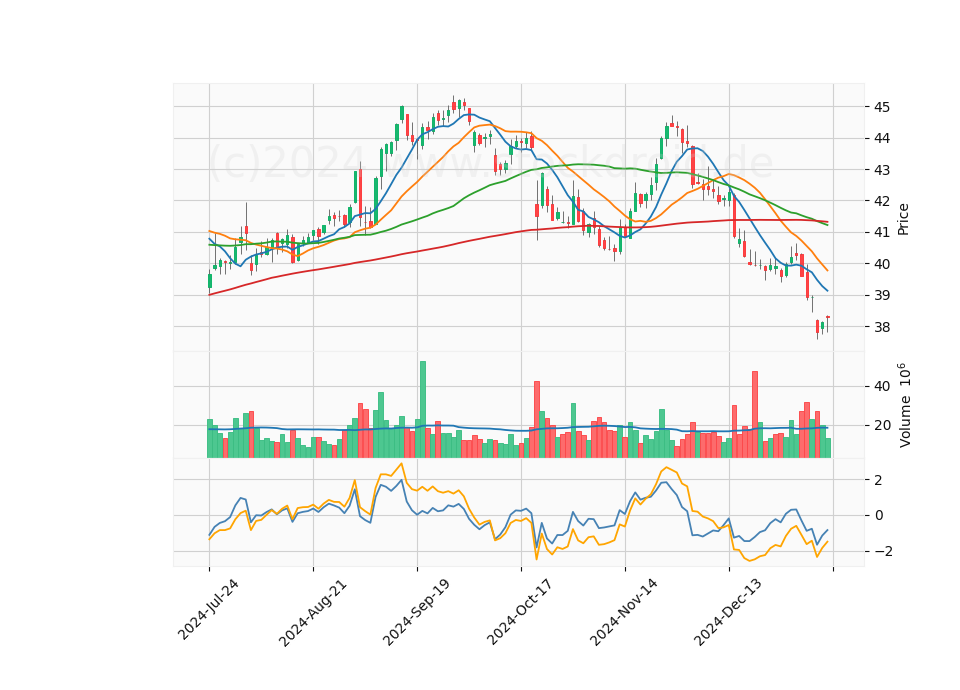Screen dimensions: 960x690
Task: Select the 38 price tick label
Action: pyautogui.click(x=882, y=327)
